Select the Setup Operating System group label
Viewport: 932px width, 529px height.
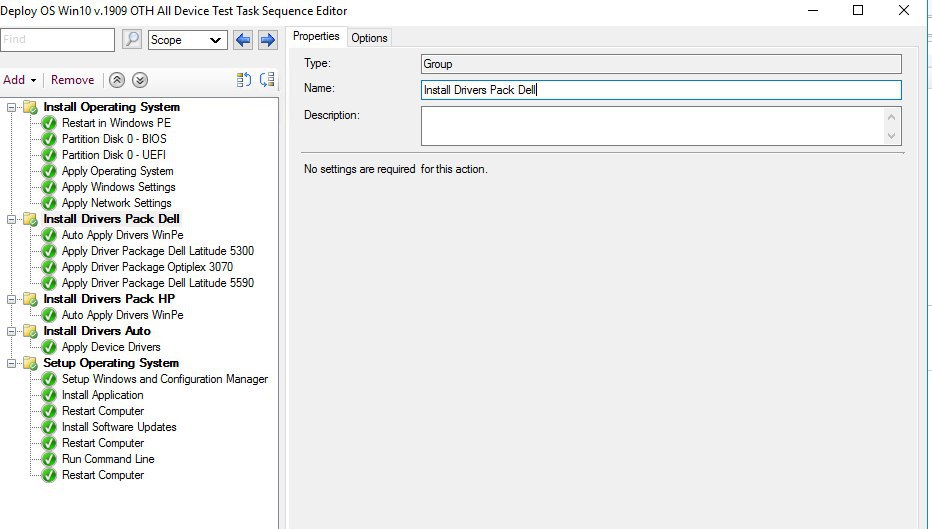click(111, 363)
